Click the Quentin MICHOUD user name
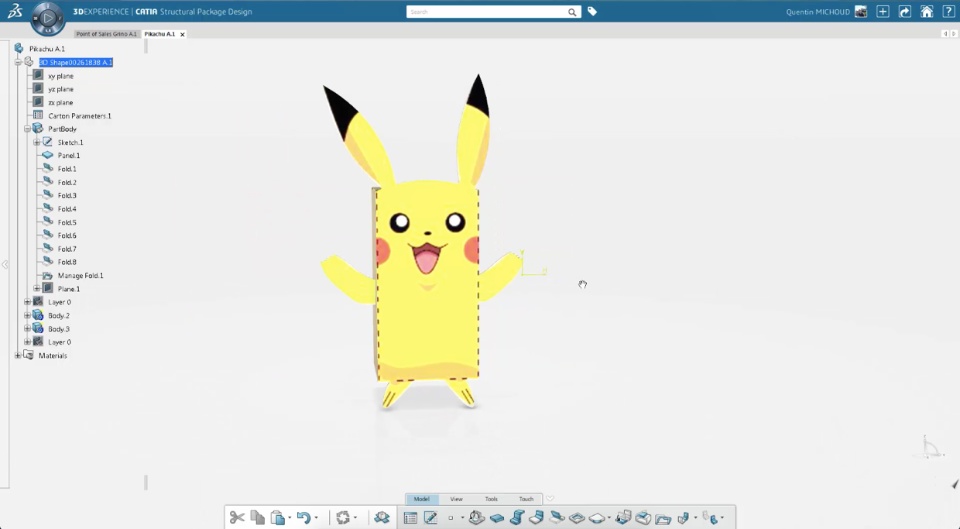Screen dimensions: 960x529 (818, 12)
